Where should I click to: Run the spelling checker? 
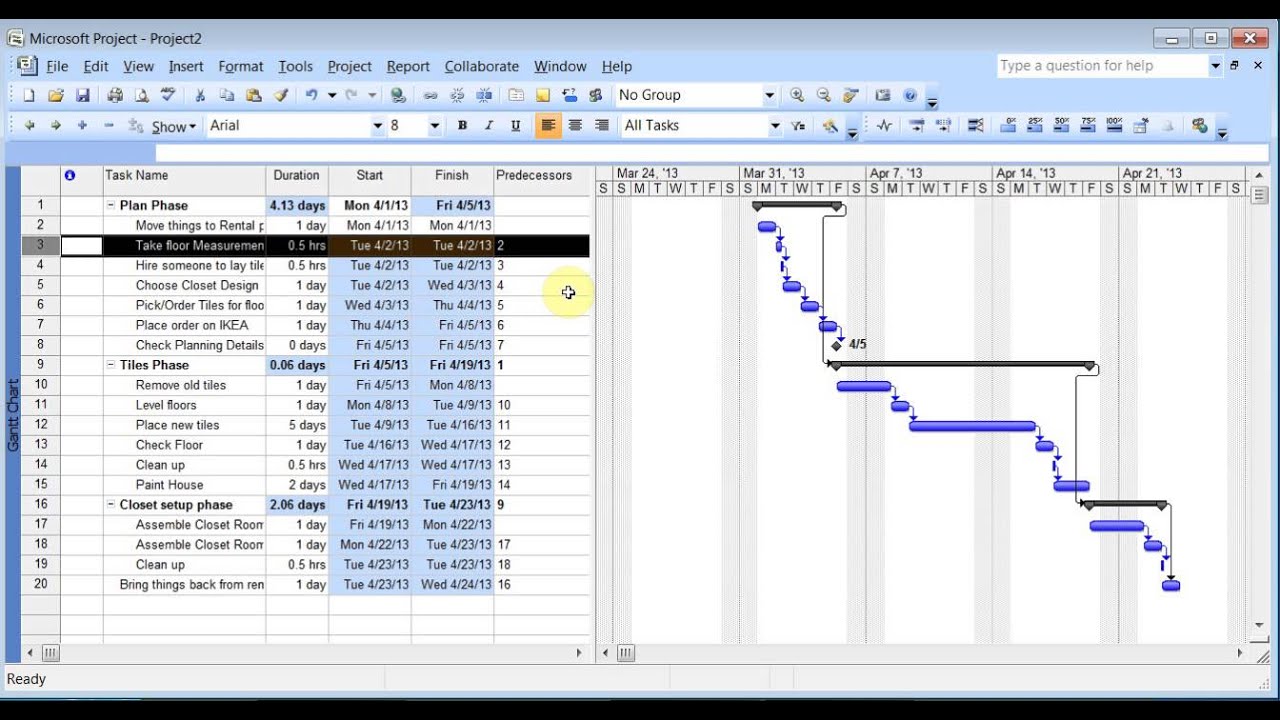tap(168, 94)
